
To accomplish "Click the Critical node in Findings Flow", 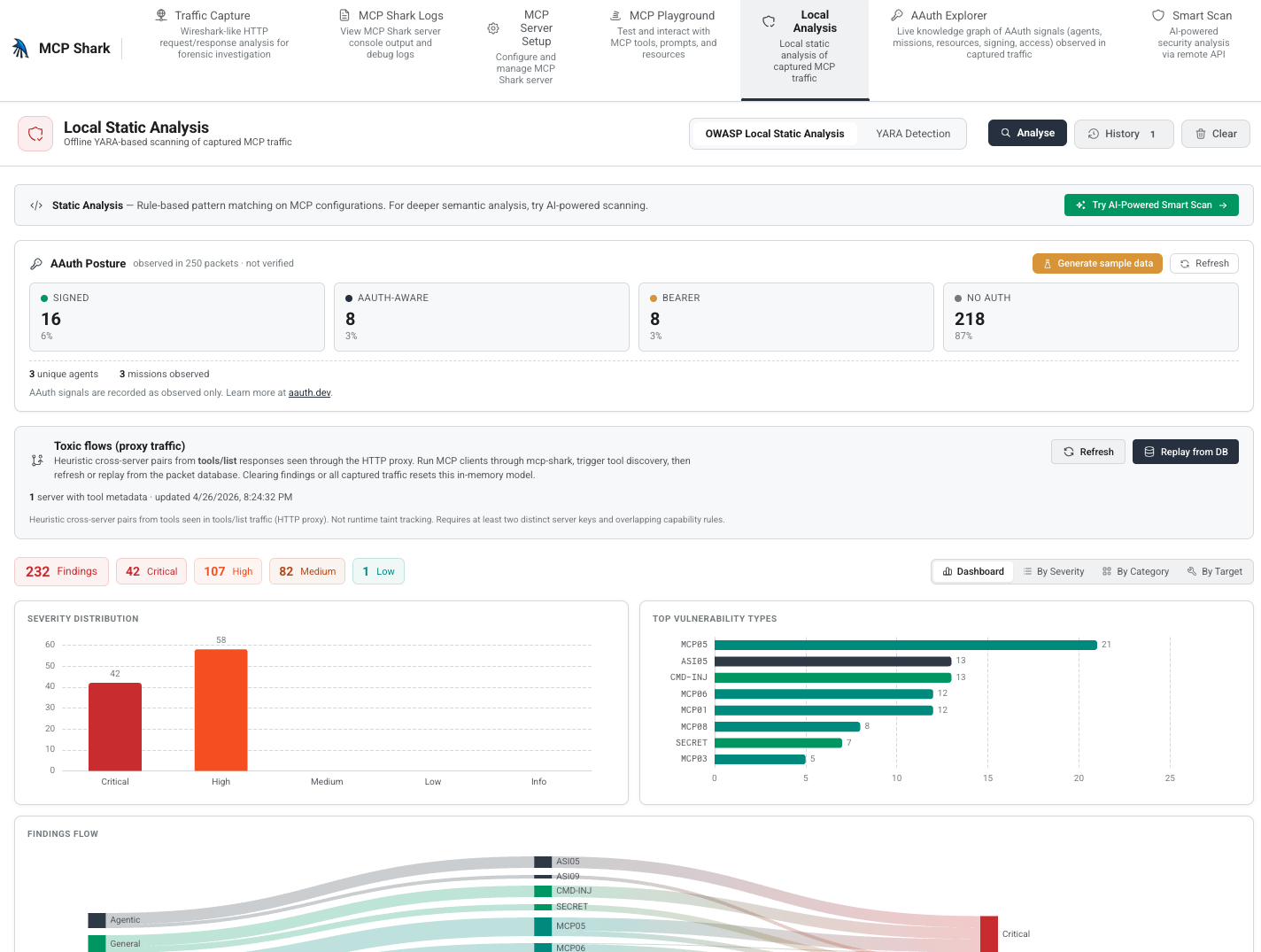I will (x=989, y=934).
